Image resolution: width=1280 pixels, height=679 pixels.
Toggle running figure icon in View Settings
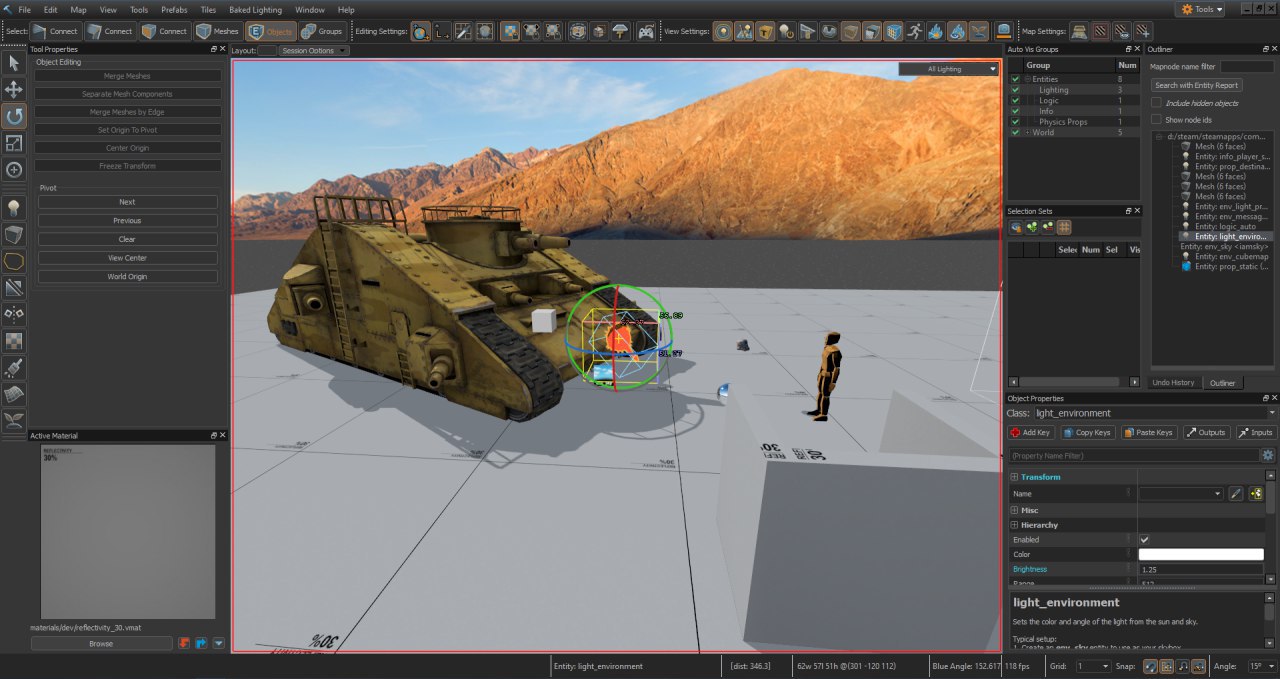coord(913,31)
